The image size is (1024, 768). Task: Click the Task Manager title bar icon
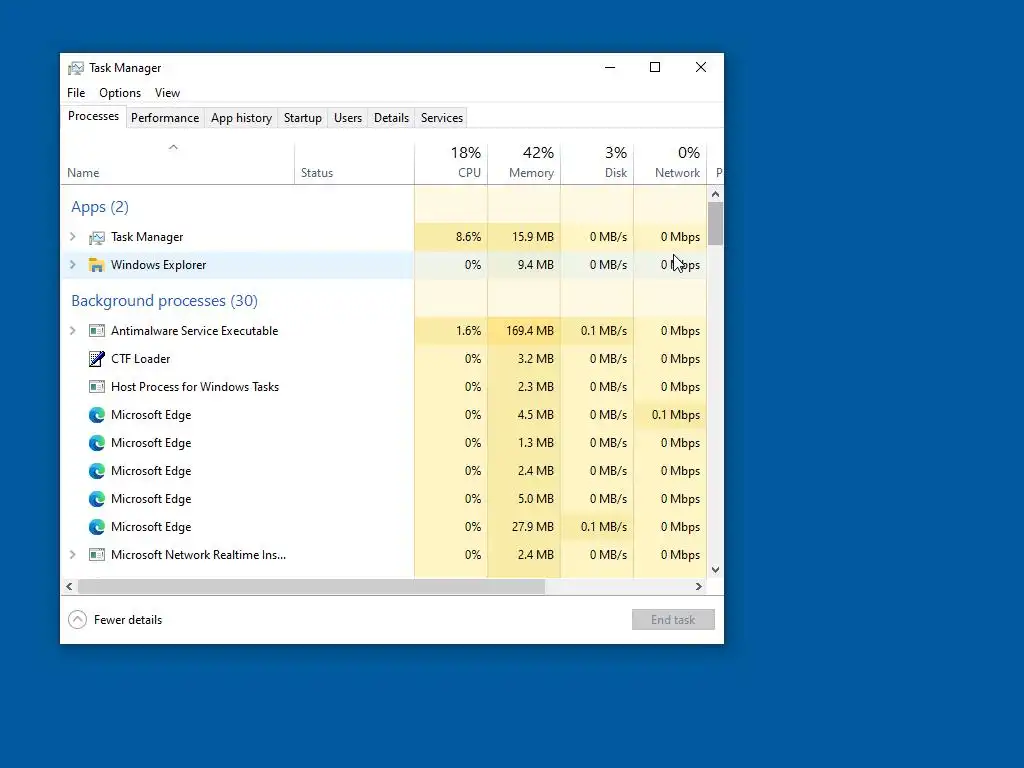(x=76, y=68)
